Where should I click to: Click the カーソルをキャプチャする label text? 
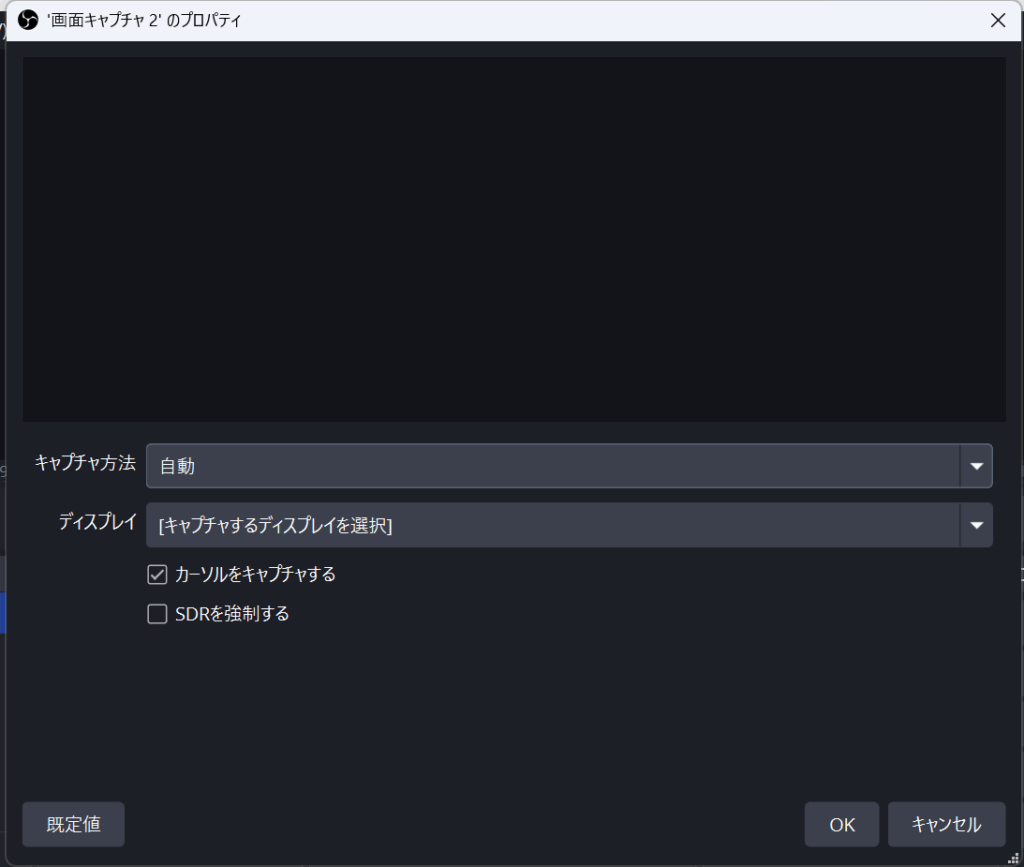(x=255, y=575)
